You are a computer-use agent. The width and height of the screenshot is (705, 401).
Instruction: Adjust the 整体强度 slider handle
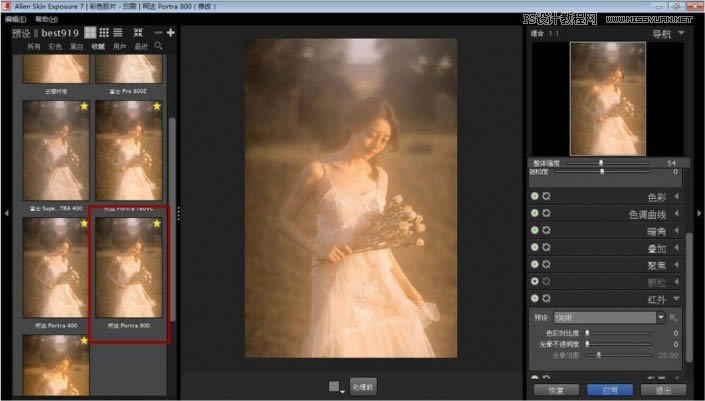pyautogui.click(x=601, y=162)
